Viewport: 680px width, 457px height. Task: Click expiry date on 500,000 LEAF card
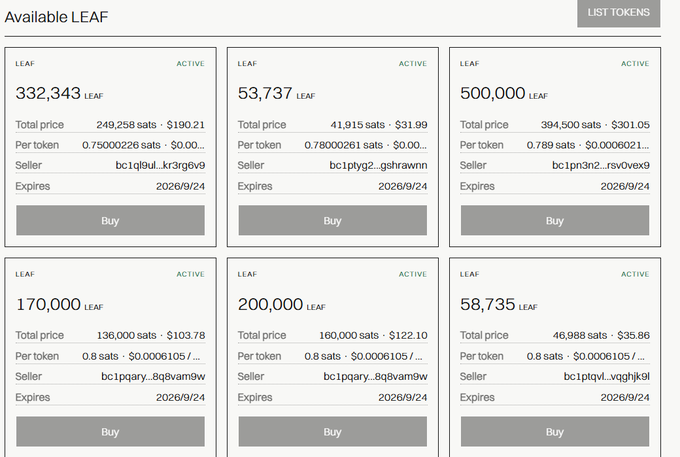tap(625, 186)
